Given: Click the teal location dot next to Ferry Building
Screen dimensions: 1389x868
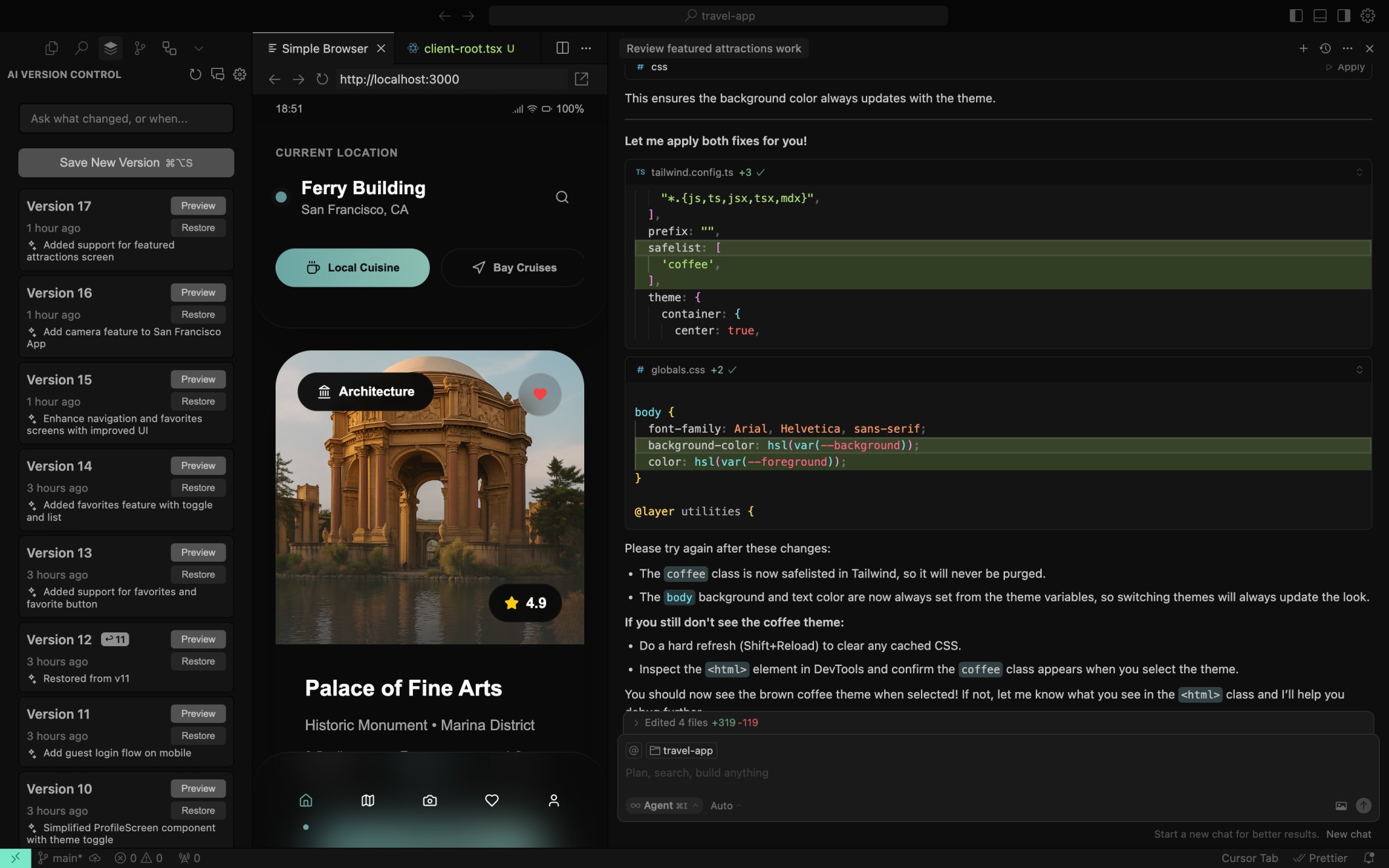Looking at the screenshot, I should point(281,196).
